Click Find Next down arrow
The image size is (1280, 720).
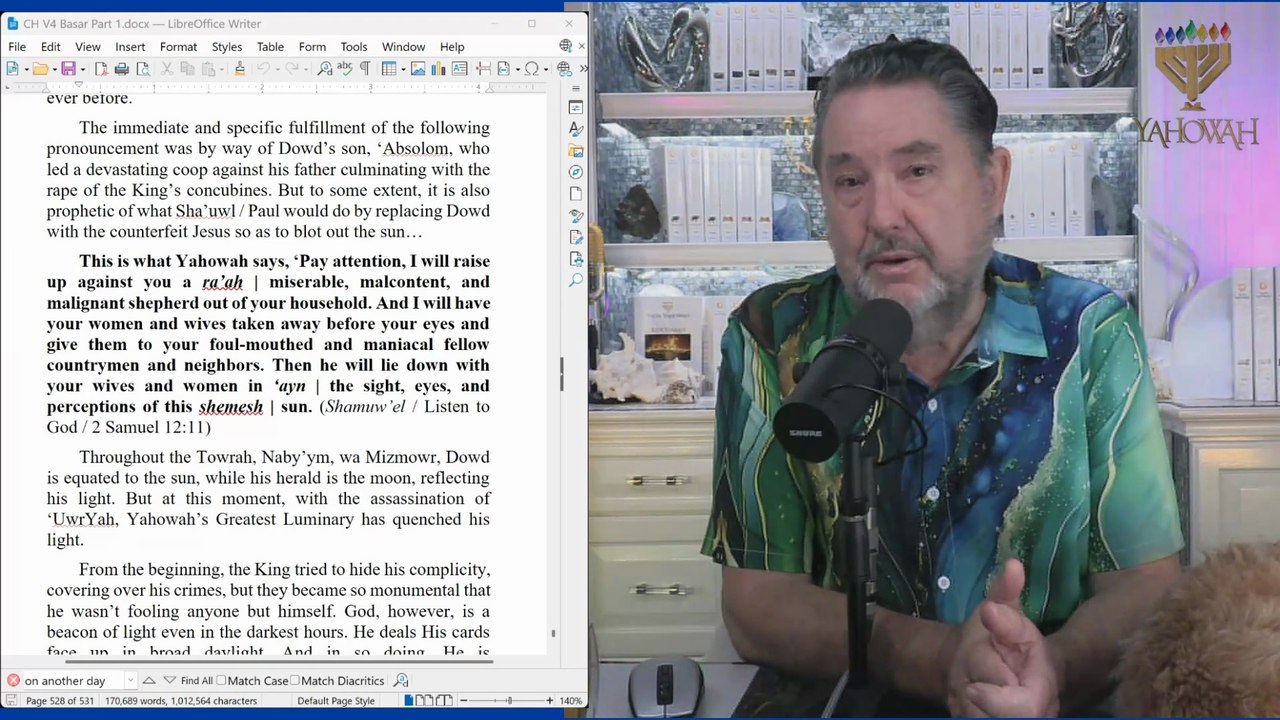click(168, 680)
